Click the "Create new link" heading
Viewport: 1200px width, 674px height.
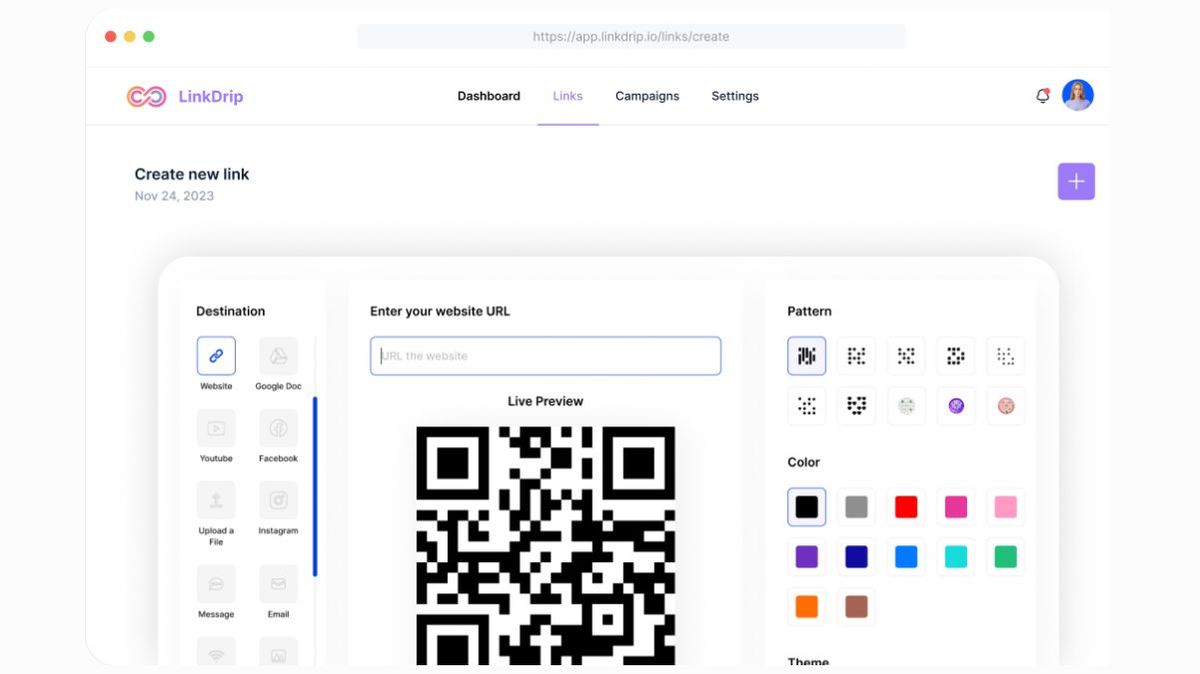click(192, 174)
